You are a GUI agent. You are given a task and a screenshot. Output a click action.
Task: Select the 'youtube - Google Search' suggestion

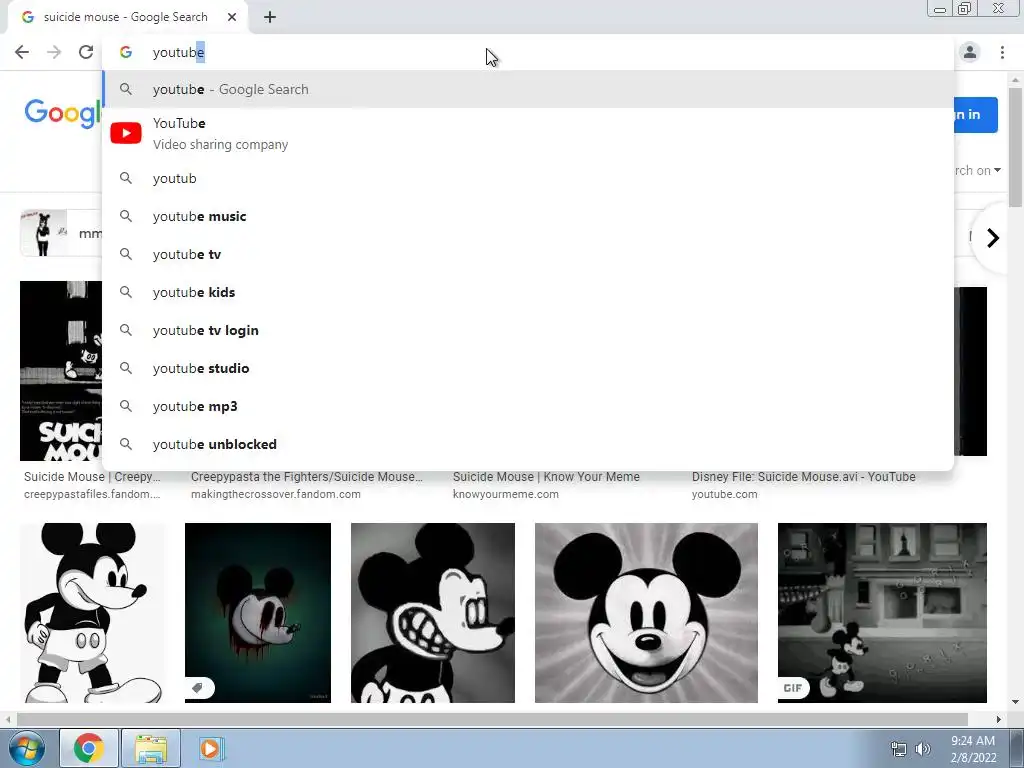click(528, 89)
